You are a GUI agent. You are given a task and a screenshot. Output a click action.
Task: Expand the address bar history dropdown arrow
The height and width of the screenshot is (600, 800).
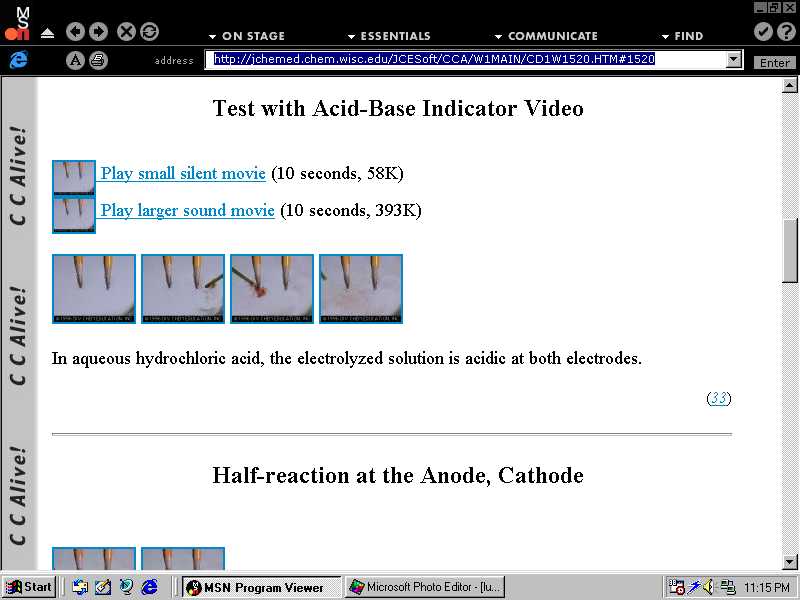click(x=734, y=60)
